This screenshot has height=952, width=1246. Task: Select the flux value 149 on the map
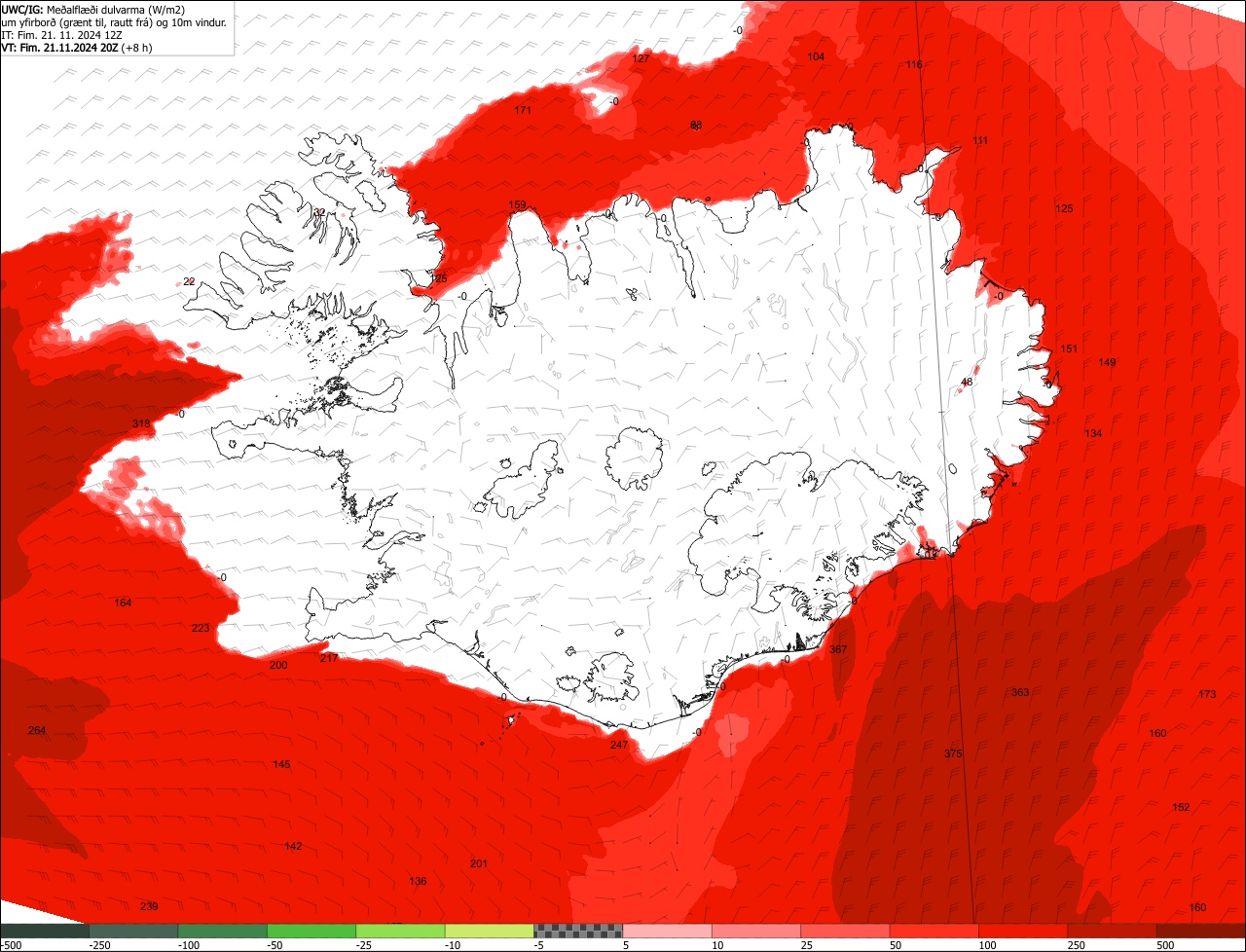[1108, 362]
